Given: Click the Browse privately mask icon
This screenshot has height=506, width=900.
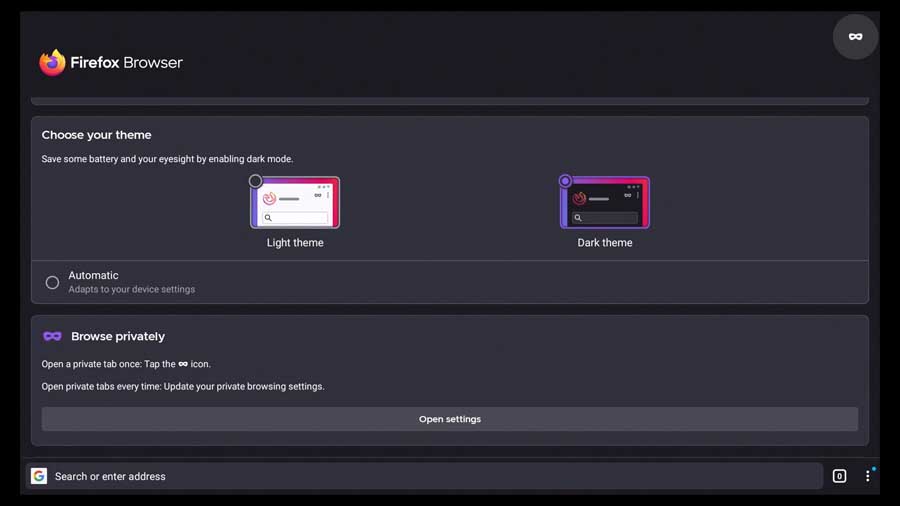Looking at the screenshot, I should click(52, 336).
